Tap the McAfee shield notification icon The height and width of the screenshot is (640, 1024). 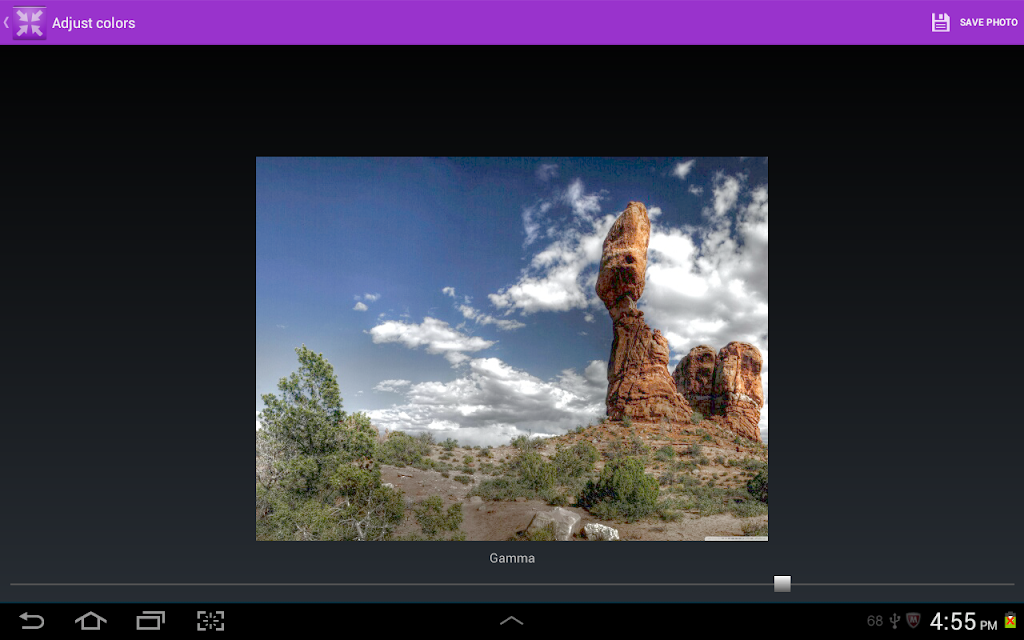(x=913, y=620)
